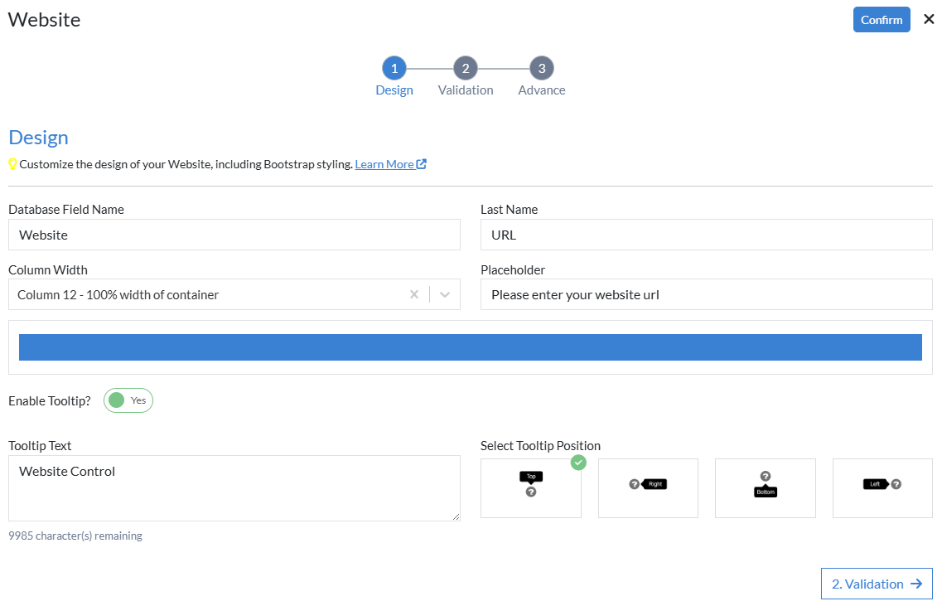942x606 pixels.
Task: Jump to step 3 Advance
Action: [541, 68]
